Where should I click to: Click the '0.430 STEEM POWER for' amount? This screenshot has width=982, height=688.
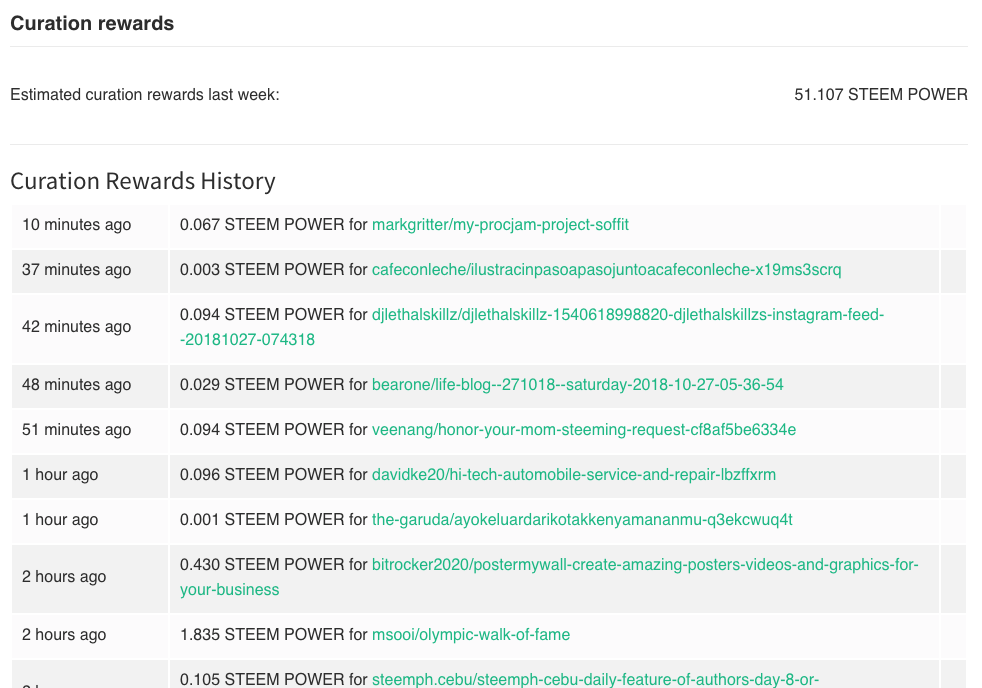pyautogui.click(x=274, y=565)
